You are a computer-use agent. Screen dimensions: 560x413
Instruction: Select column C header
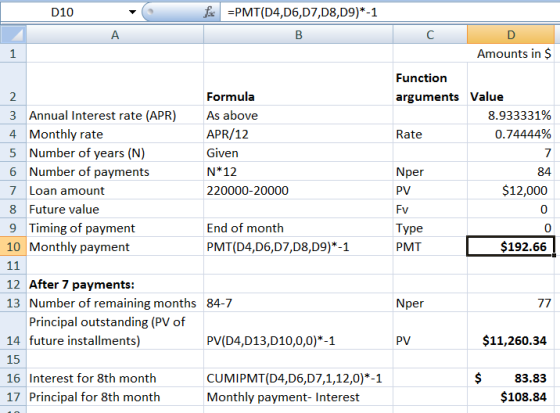pos(430,35)
